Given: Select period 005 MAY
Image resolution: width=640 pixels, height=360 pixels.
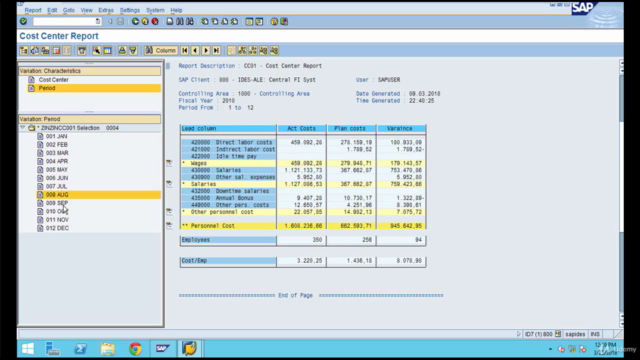Looking at the screenshot, I should [57, 169].
